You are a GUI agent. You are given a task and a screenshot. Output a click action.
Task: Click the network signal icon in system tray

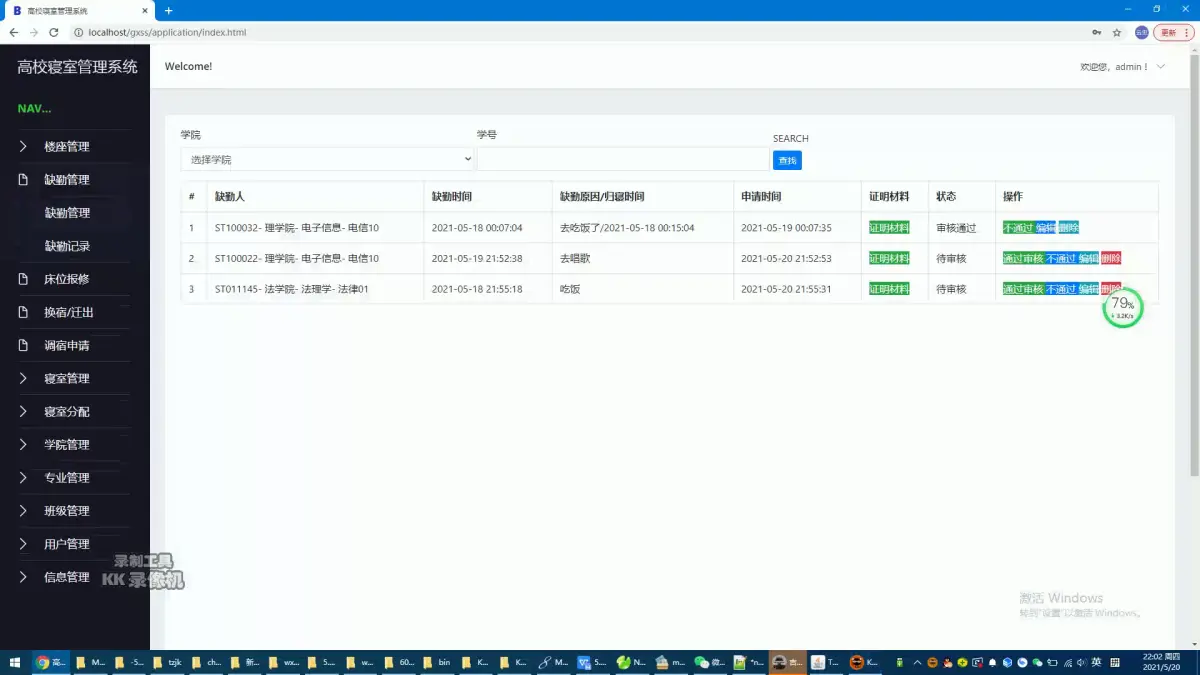[x=1066, y=662]
